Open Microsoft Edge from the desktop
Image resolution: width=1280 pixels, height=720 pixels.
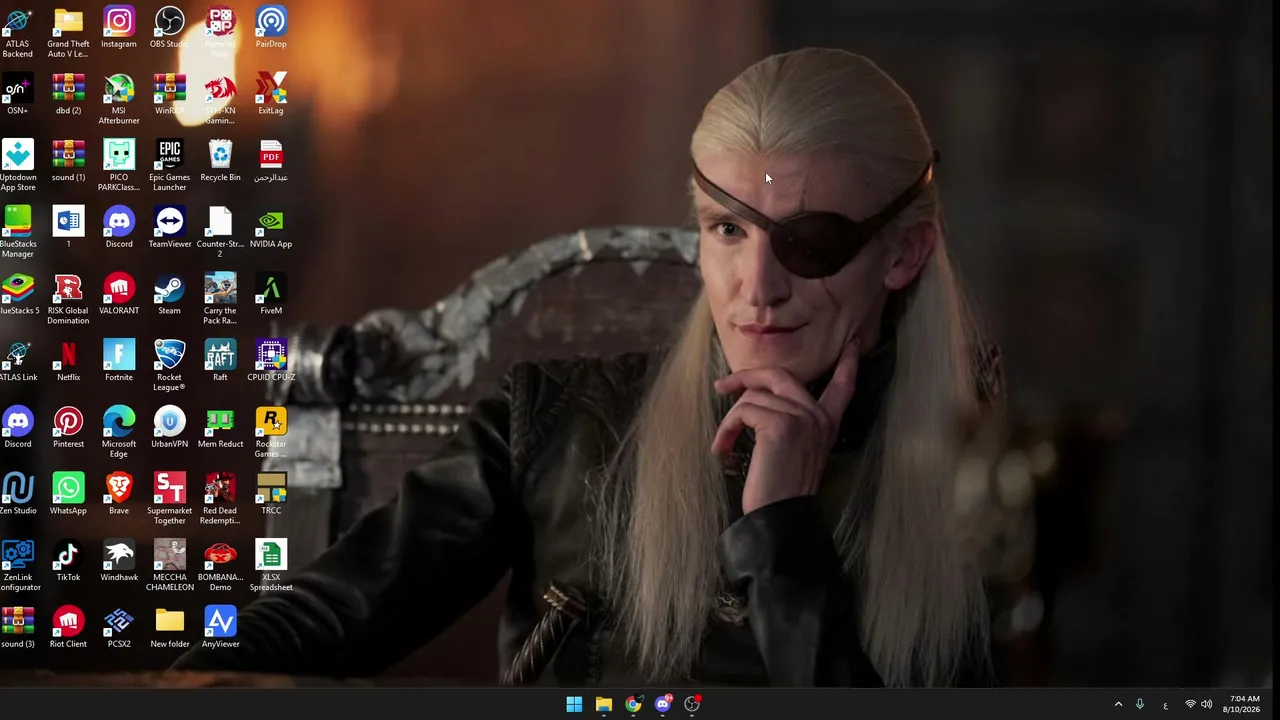pyautogui.click(x=119, y=433)
